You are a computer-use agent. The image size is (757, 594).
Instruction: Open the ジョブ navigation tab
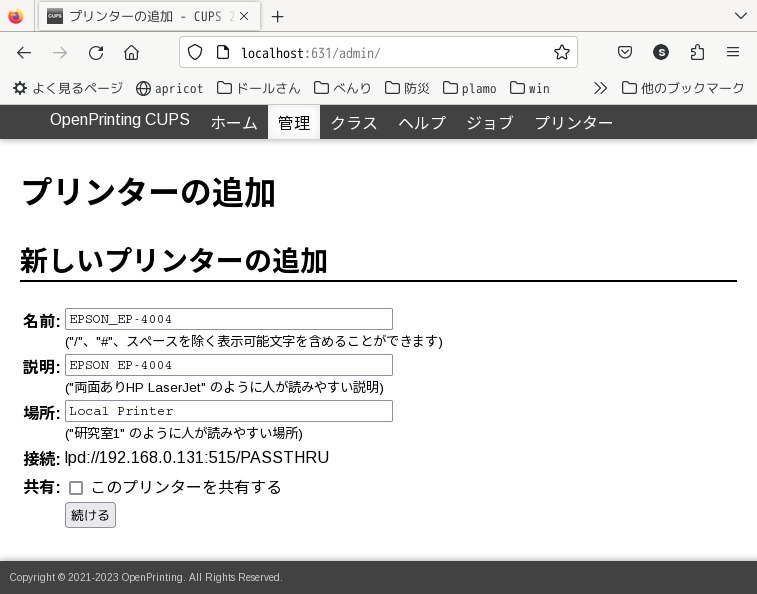pos(489,123)
